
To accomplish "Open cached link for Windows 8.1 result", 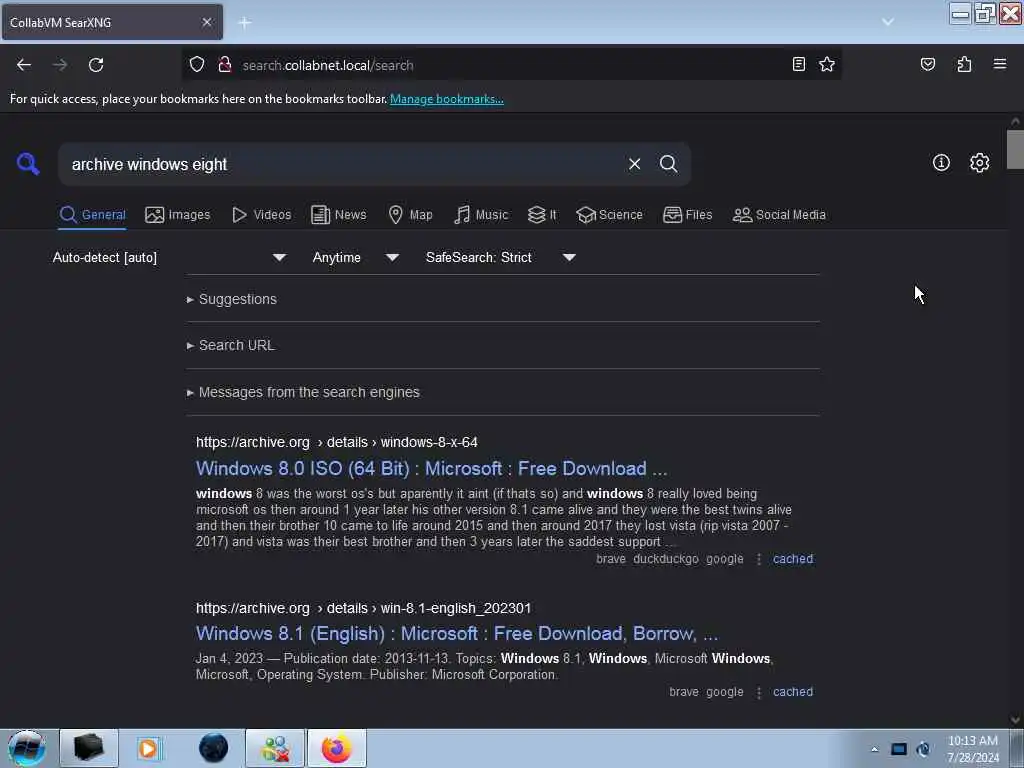I will pyautogui.click(x=793, y=692).
